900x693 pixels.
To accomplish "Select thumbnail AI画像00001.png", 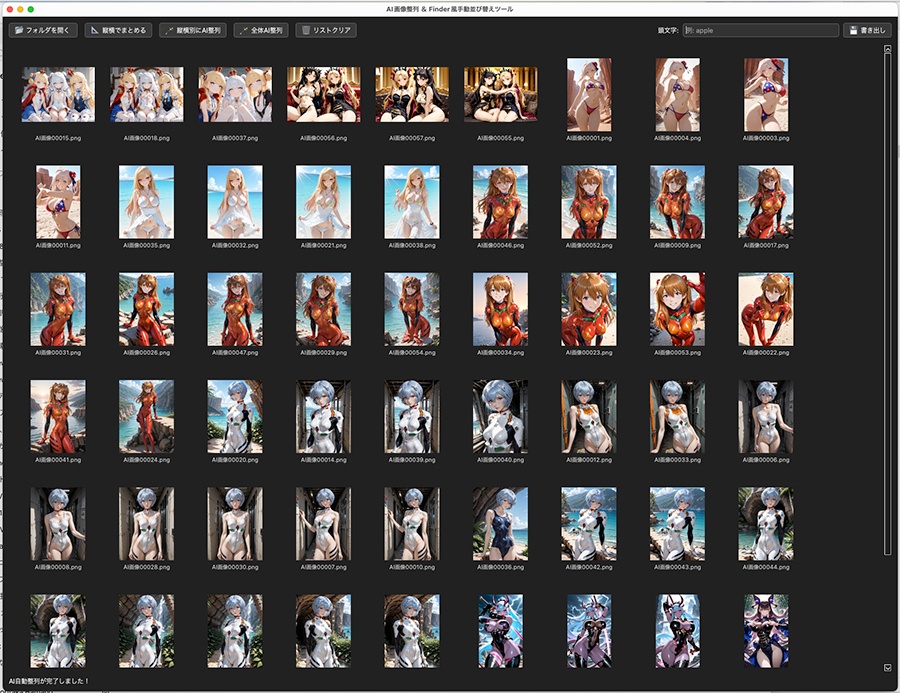I will click(x=589, y=95).
